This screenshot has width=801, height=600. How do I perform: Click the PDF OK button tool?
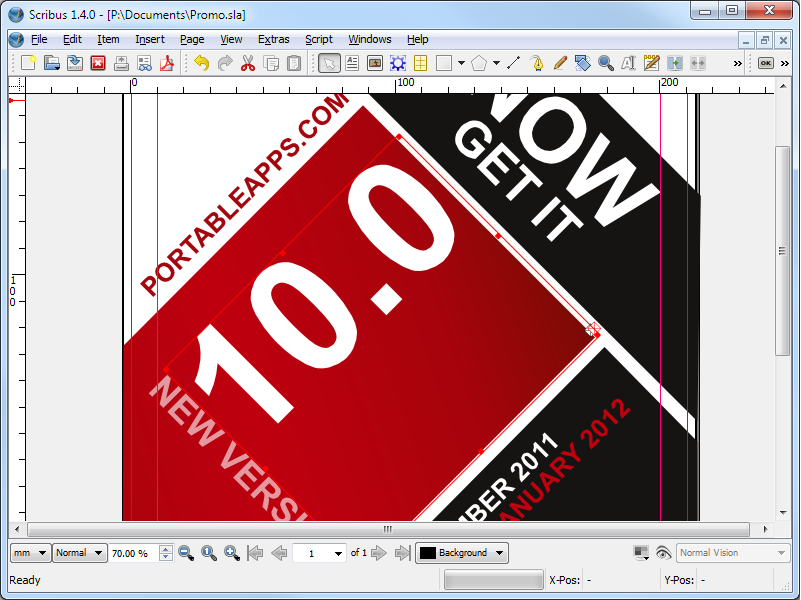pyautogui.click(x=765, y=63)
